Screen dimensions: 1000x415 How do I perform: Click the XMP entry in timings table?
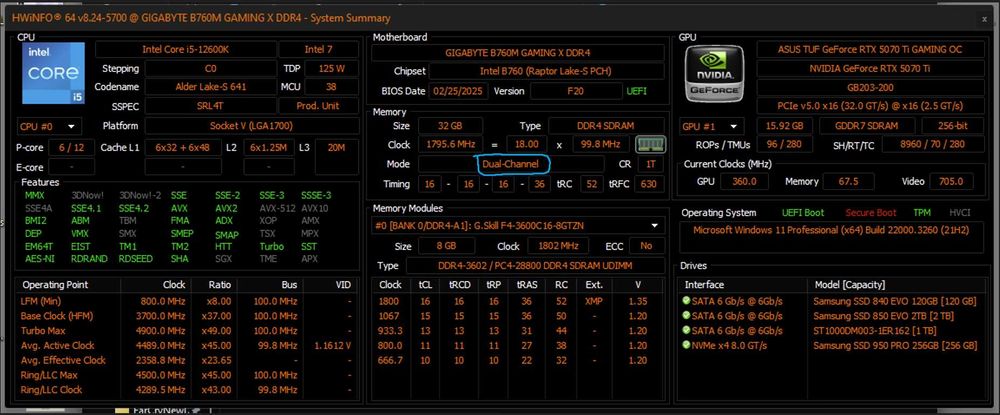(x=594, y=301)
